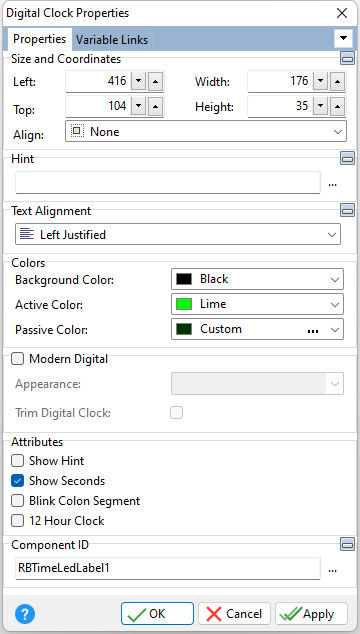Switch to the Variable Links tab
360x634 pixels.
112,40
